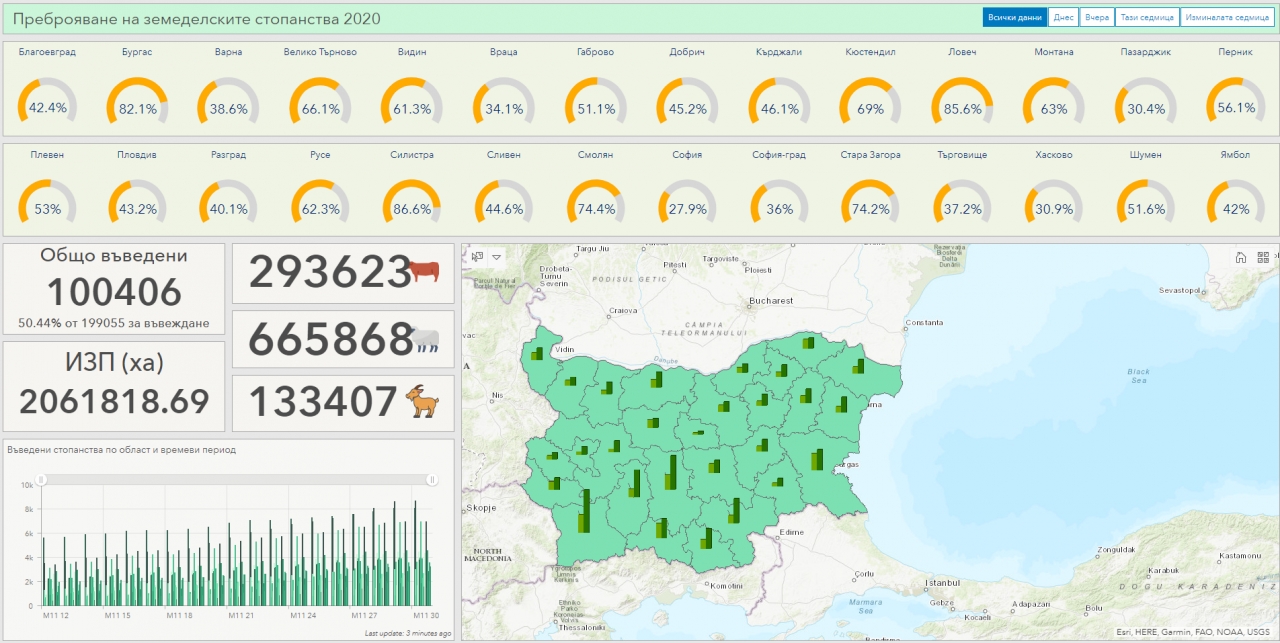
Task: Click the cattle icon in count card
Action: (x=424, y=271)
